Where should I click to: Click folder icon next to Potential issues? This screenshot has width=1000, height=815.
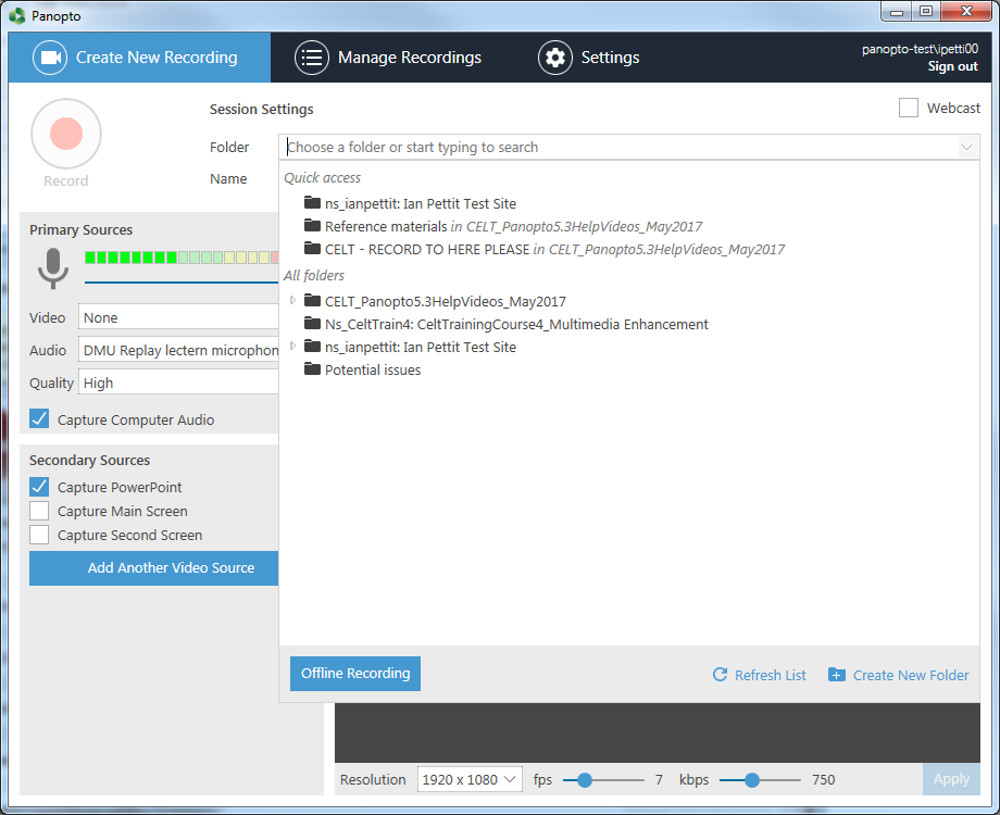coord(312,369)
